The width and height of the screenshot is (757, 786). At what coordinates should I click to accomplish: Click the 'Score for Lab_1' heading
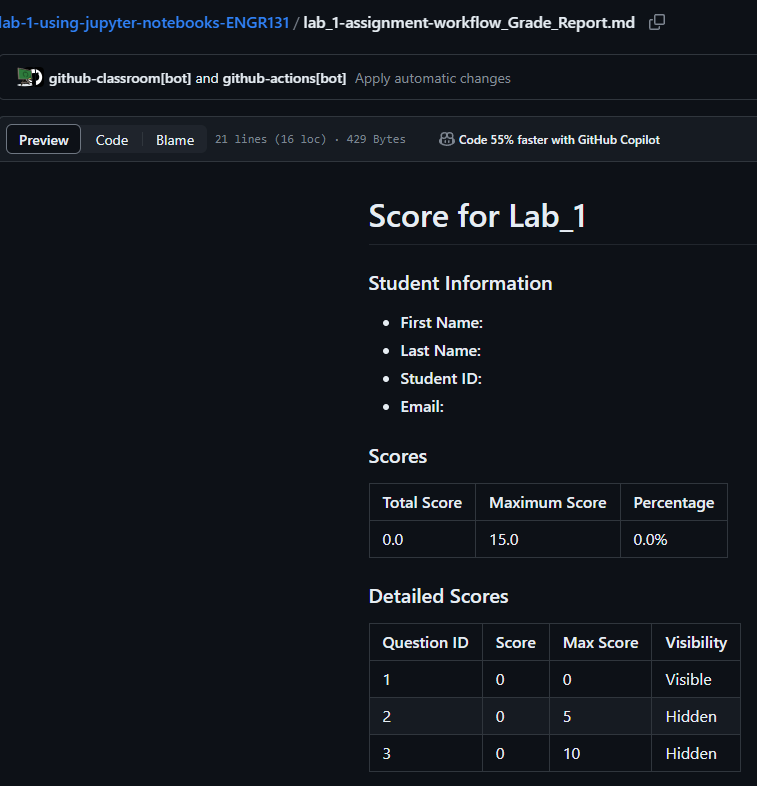coord(477,217)
